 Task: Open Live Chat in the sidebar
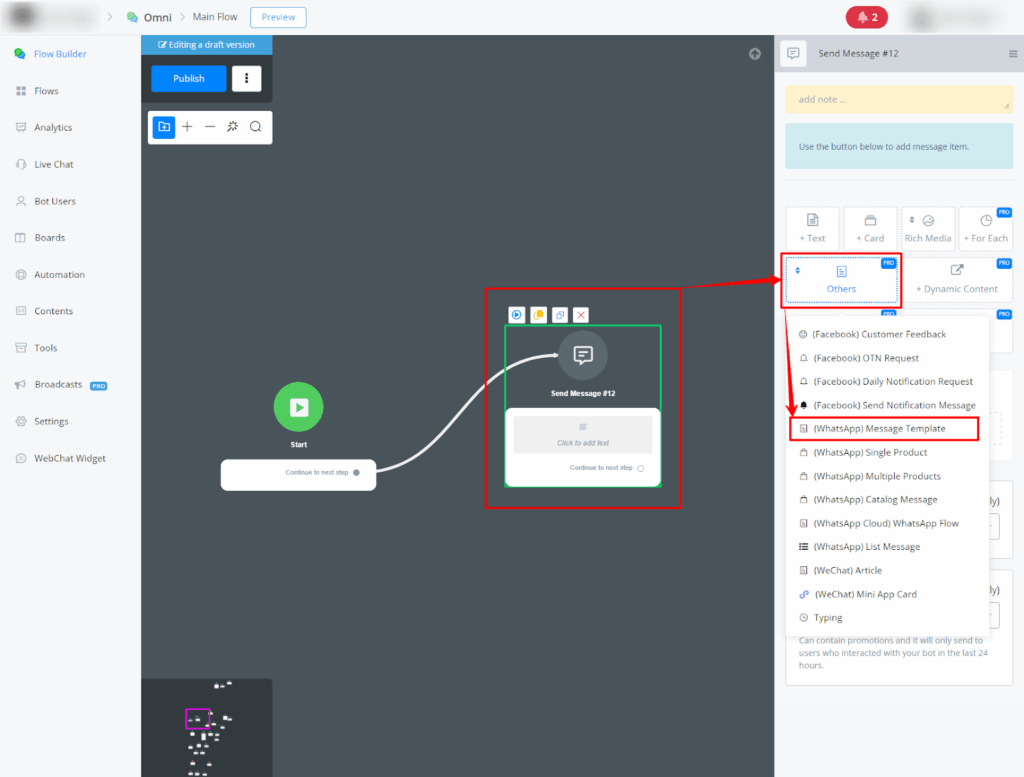54,164
